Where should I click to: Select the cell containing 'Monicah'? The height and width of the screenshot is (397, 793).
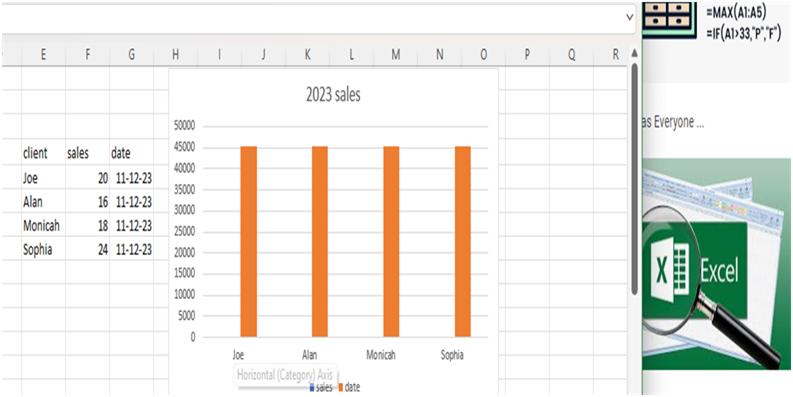coord(43,225)
